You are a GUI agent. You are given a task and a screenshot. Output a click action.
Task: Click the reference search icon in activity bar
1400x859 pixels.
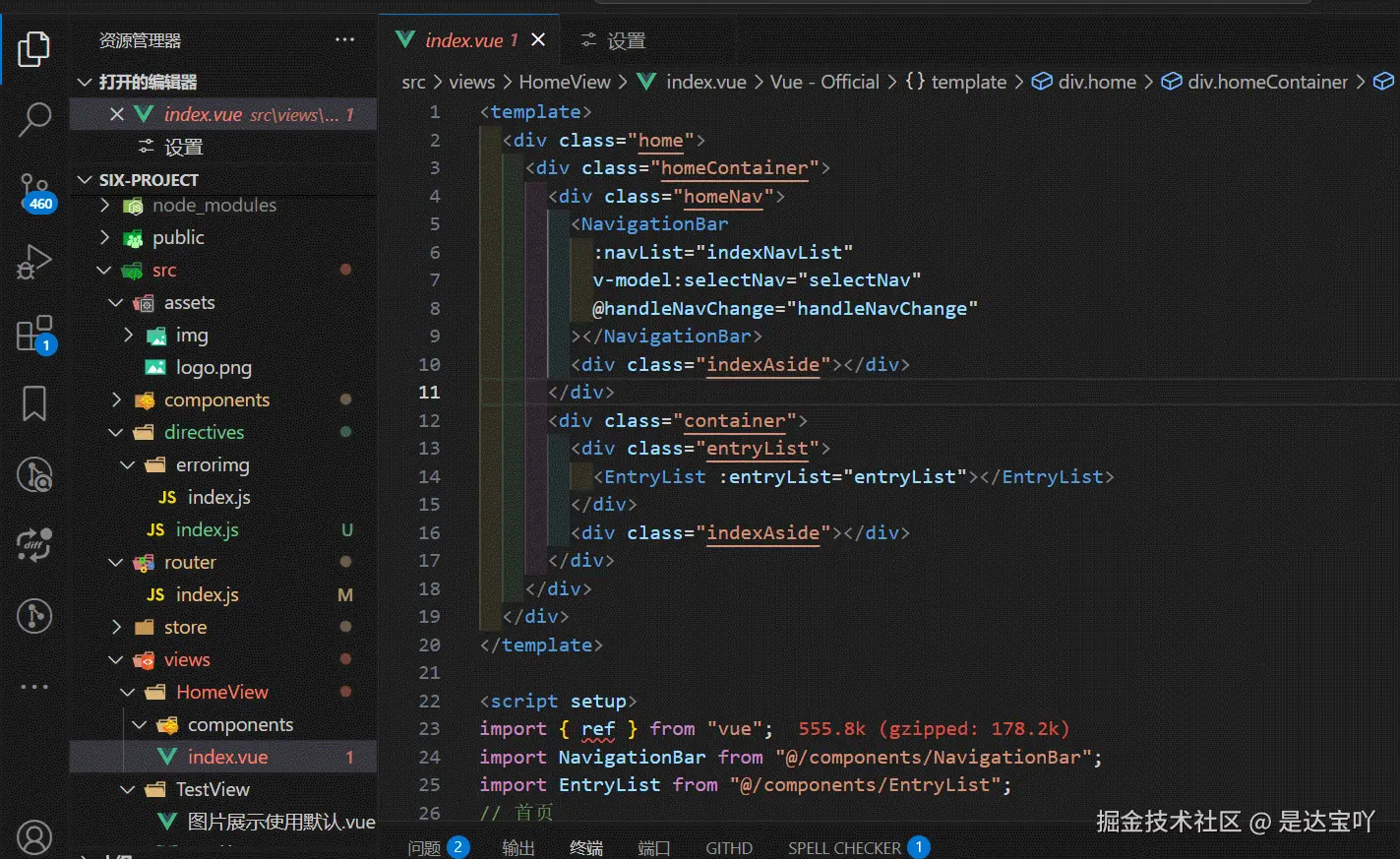(x=35, y=474)
